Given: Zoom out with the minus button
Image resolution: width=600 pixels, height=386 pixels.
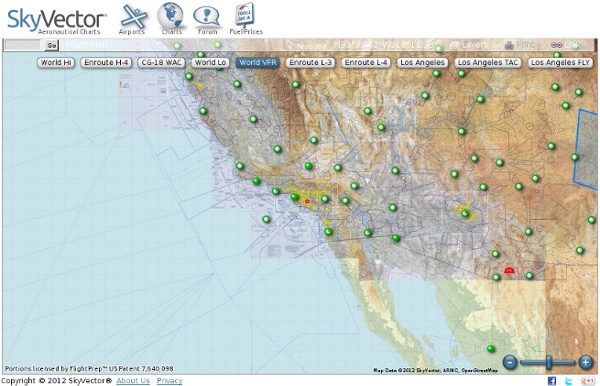Looking at the screenshot, I should [x=510, y=362].
